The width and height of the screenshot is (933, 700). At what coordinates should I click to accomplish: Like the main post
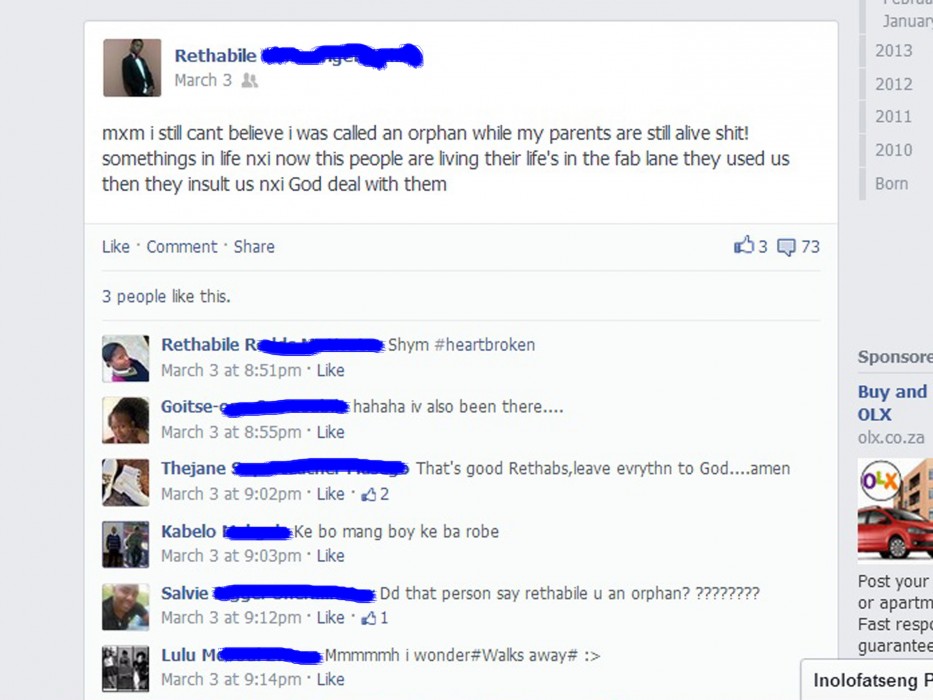[115, 246]
